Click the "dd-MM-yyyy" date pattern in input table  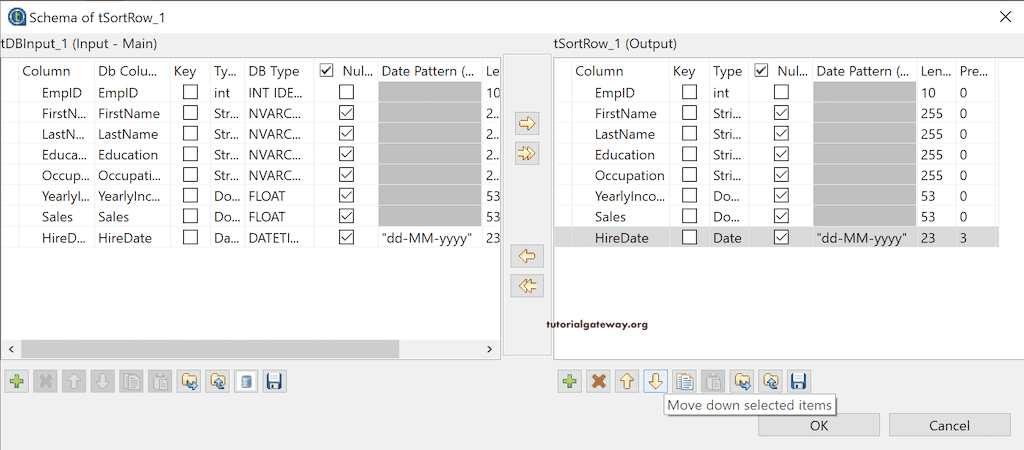(426, 238)
